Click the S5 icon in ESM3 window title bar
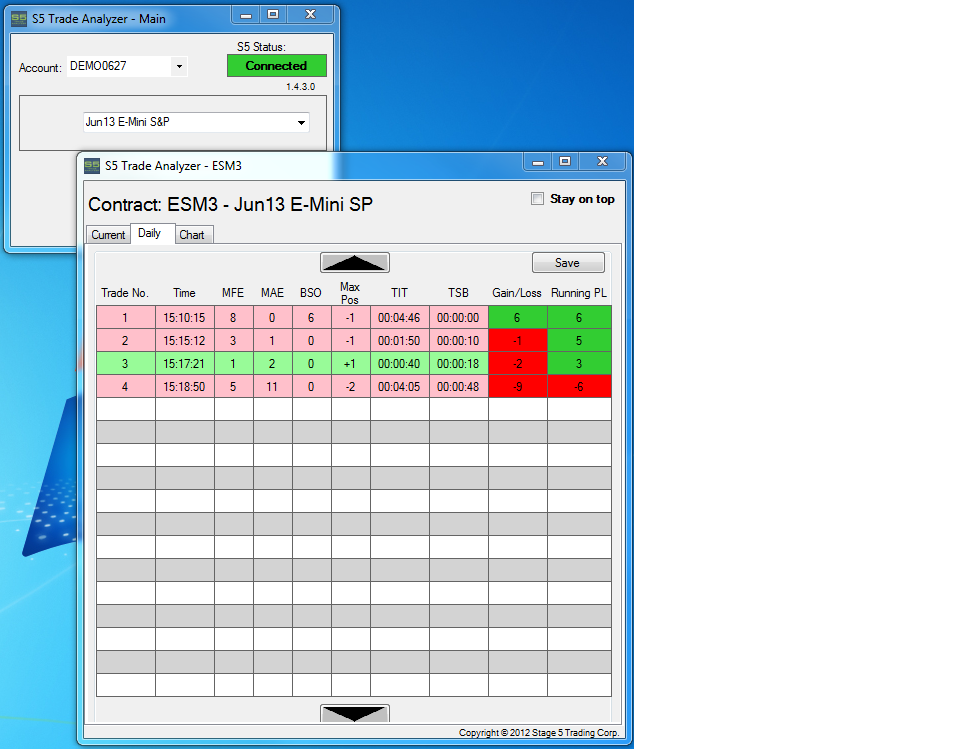This screenshot has width=960, height=749. [x=92, y=165]
